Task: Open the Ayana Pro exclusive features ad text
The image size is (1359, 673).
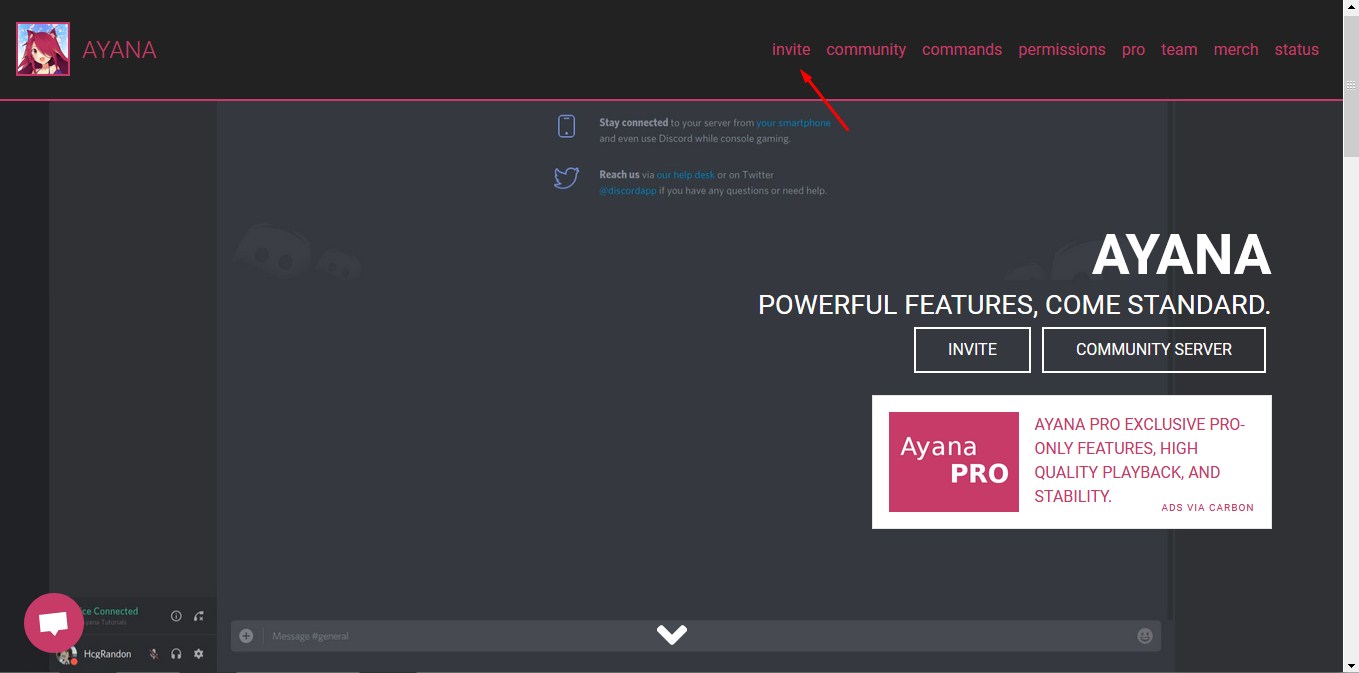Action: 1140,460
